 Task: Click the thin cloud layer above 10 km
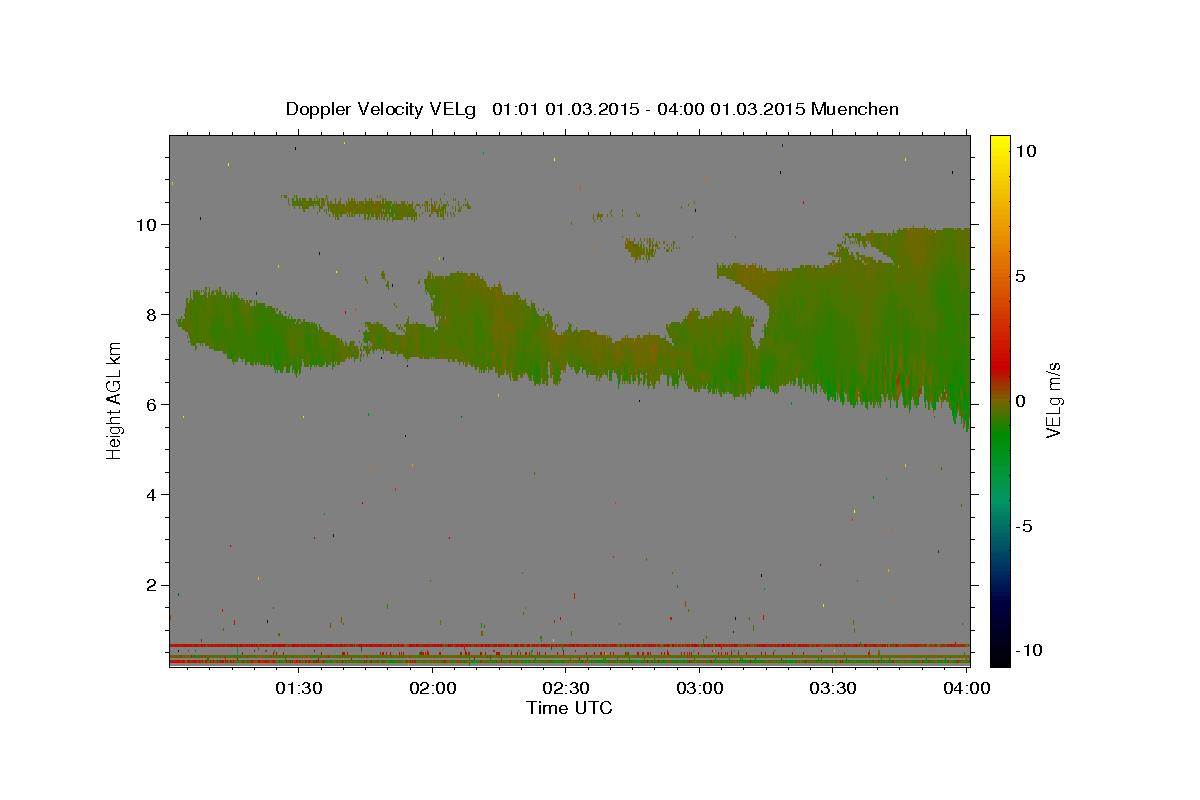tap(375, 208)
